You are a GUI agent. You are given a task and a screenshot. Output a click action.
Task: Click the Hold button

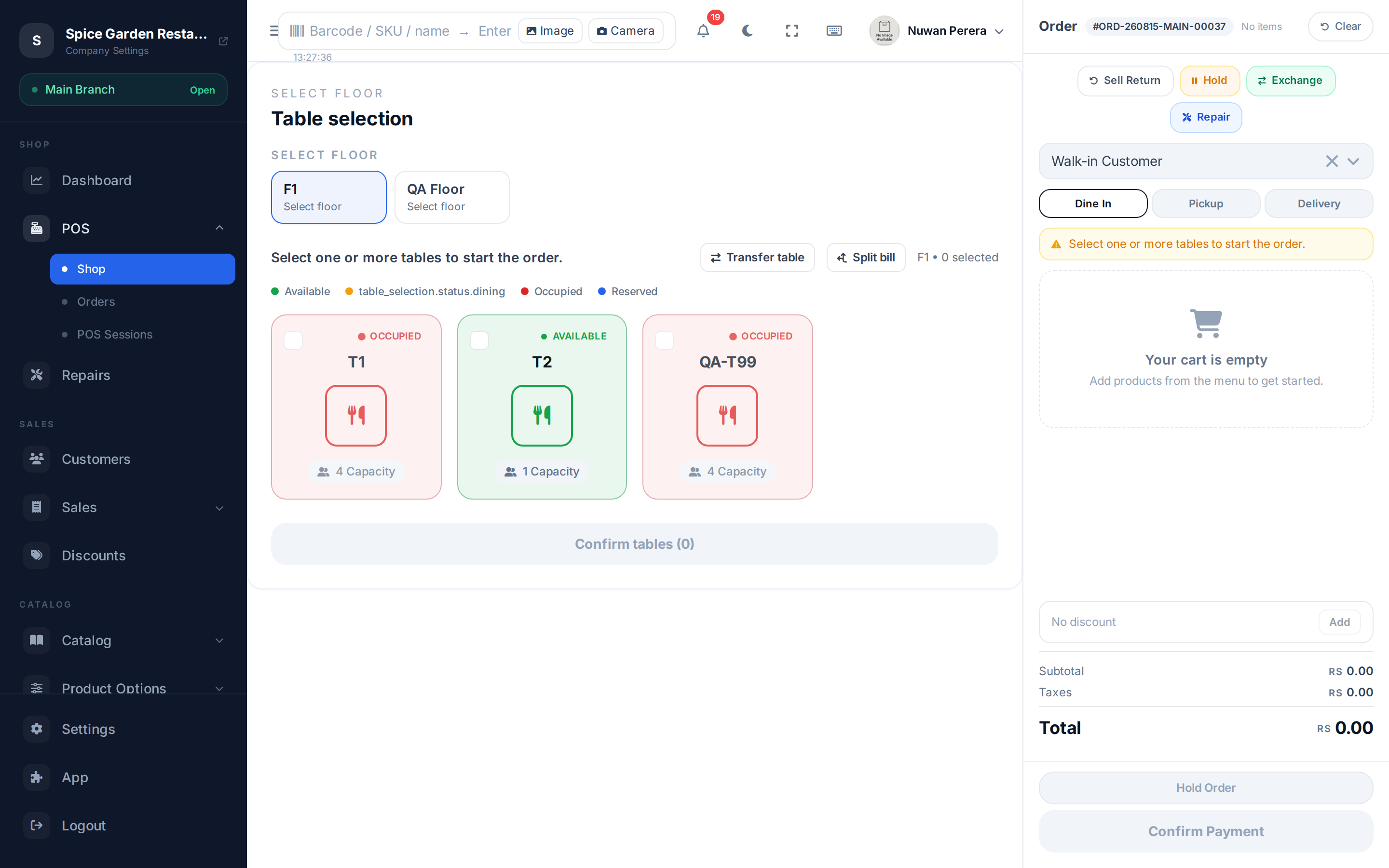(1210, 81)
